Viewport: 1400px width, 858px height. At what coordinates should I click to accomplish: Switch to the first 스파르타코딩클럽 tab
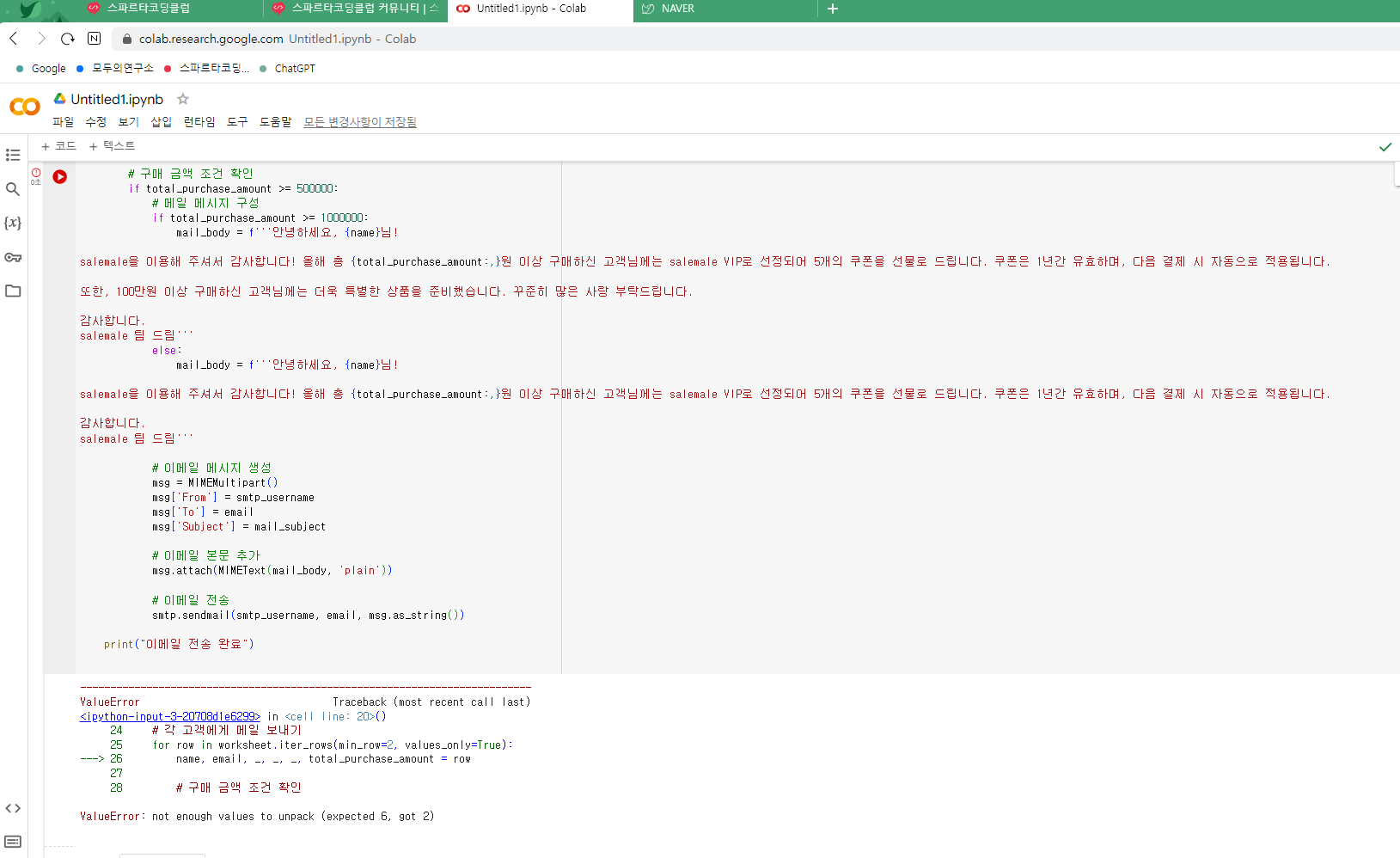pos(172,9)
